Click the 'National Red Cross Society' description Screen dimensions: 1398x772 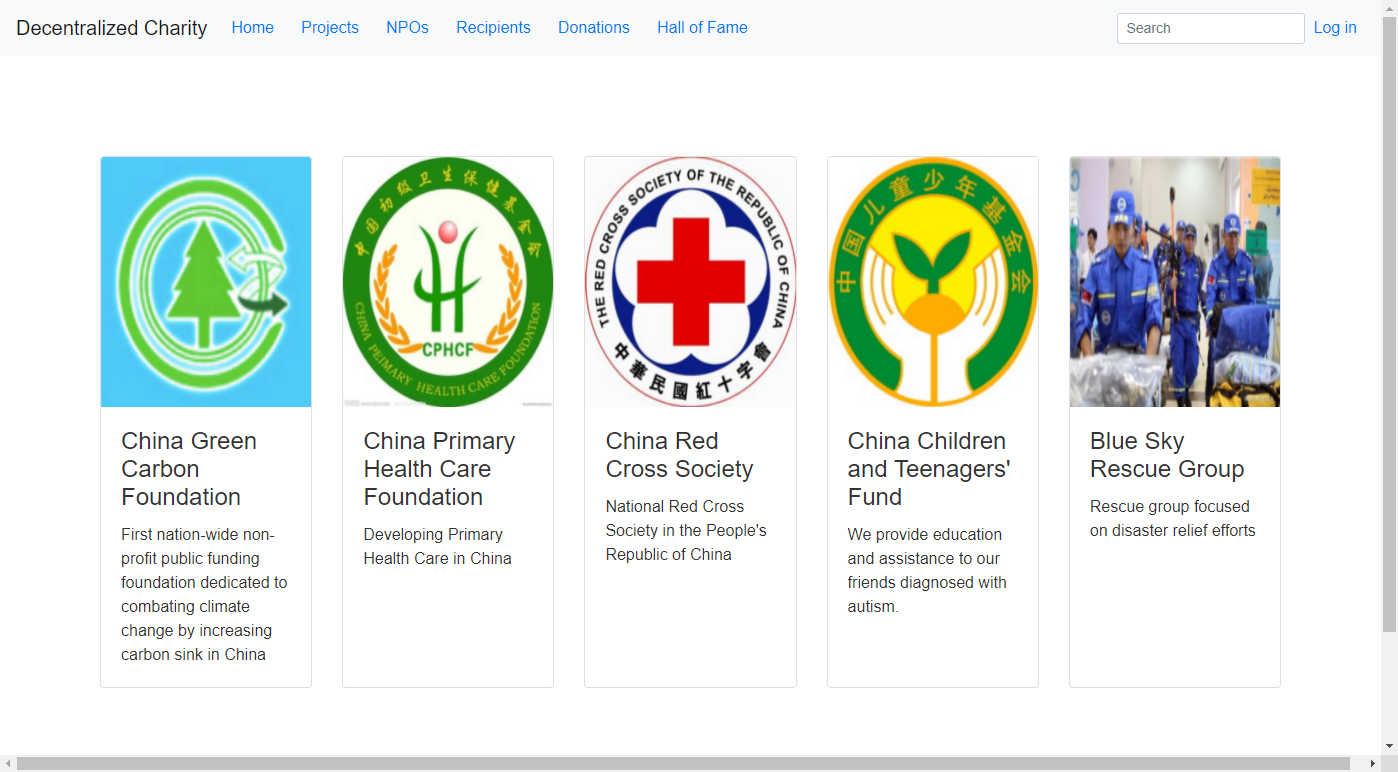(686, 530)
